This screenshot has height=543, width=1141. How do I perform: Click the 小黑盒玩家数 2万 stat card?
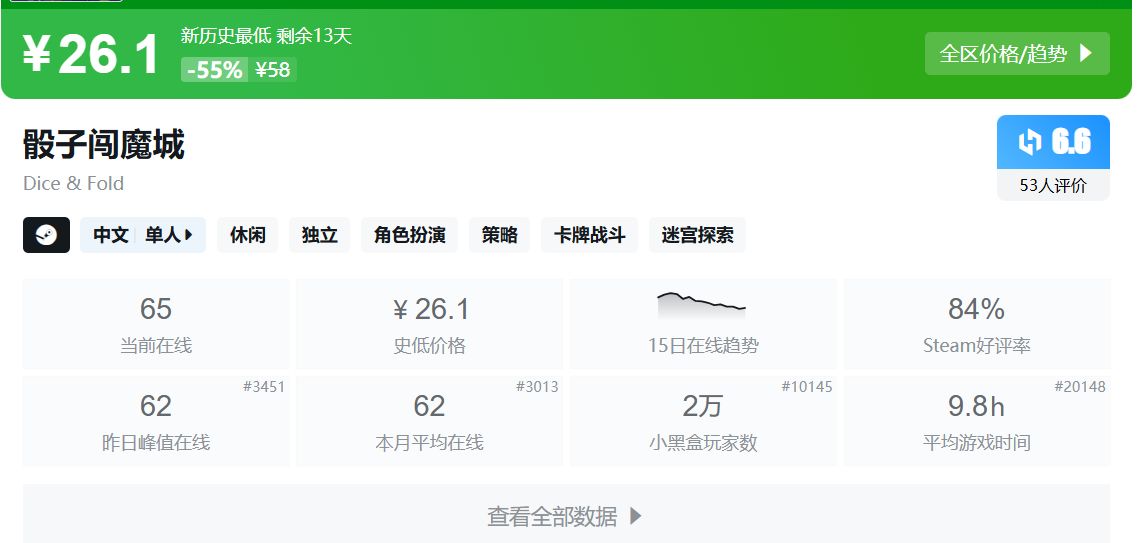702,421
